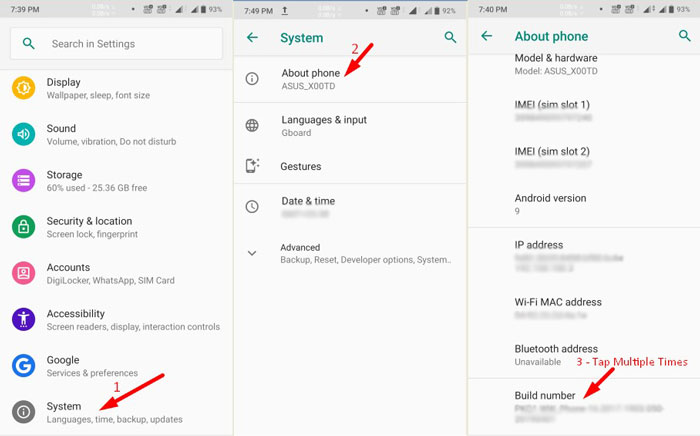Search within About phone screen
The height and width of the screenshot is (436, 700).
(684, 36)
